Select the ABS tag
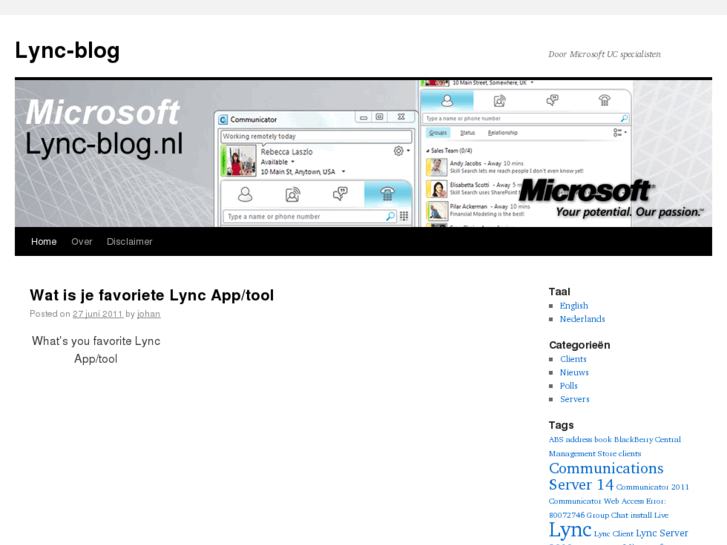 pyautogui.click(x=556, y=439)
